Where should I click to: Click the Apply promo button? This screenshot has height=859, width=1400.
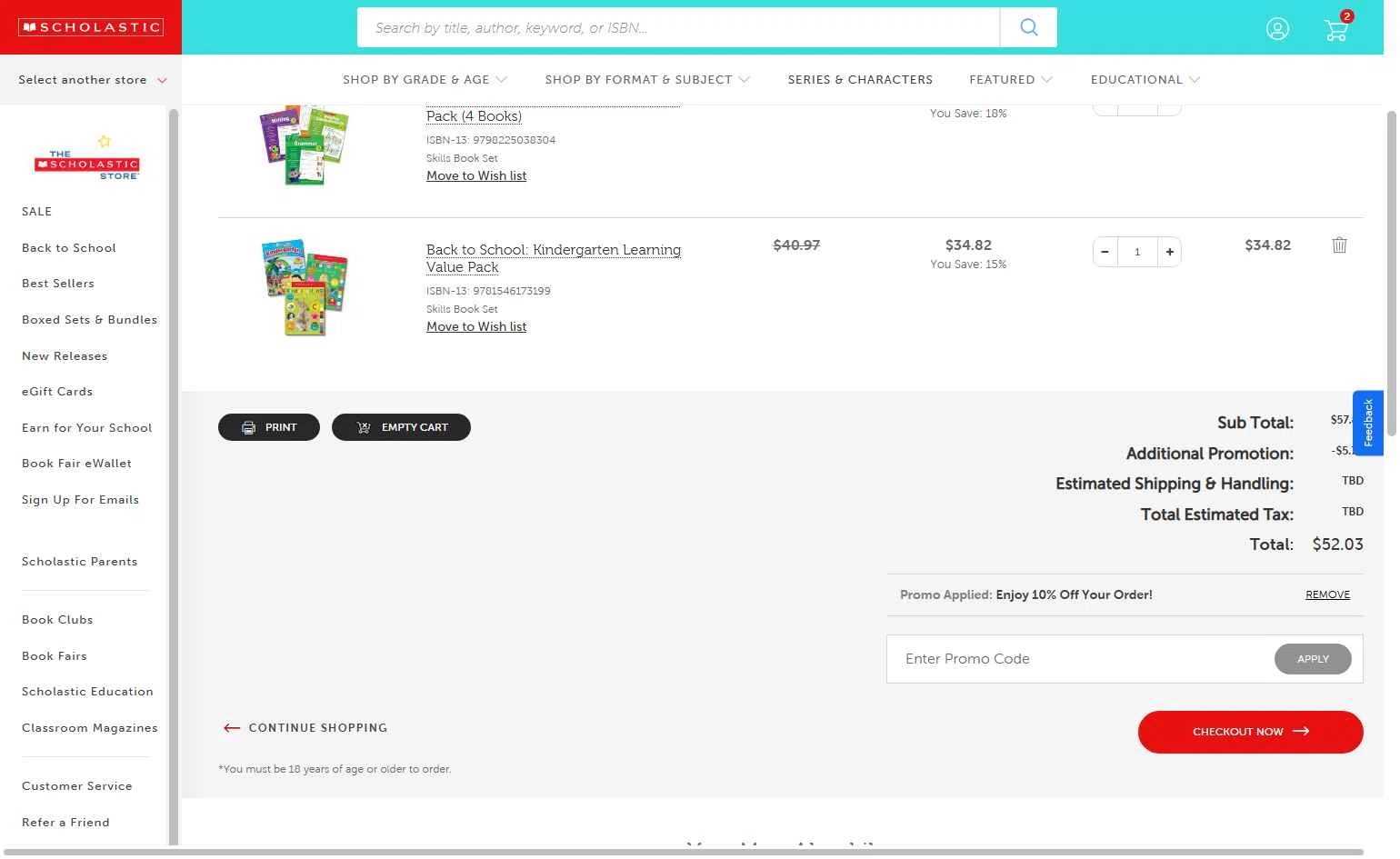click(1313, 659)
